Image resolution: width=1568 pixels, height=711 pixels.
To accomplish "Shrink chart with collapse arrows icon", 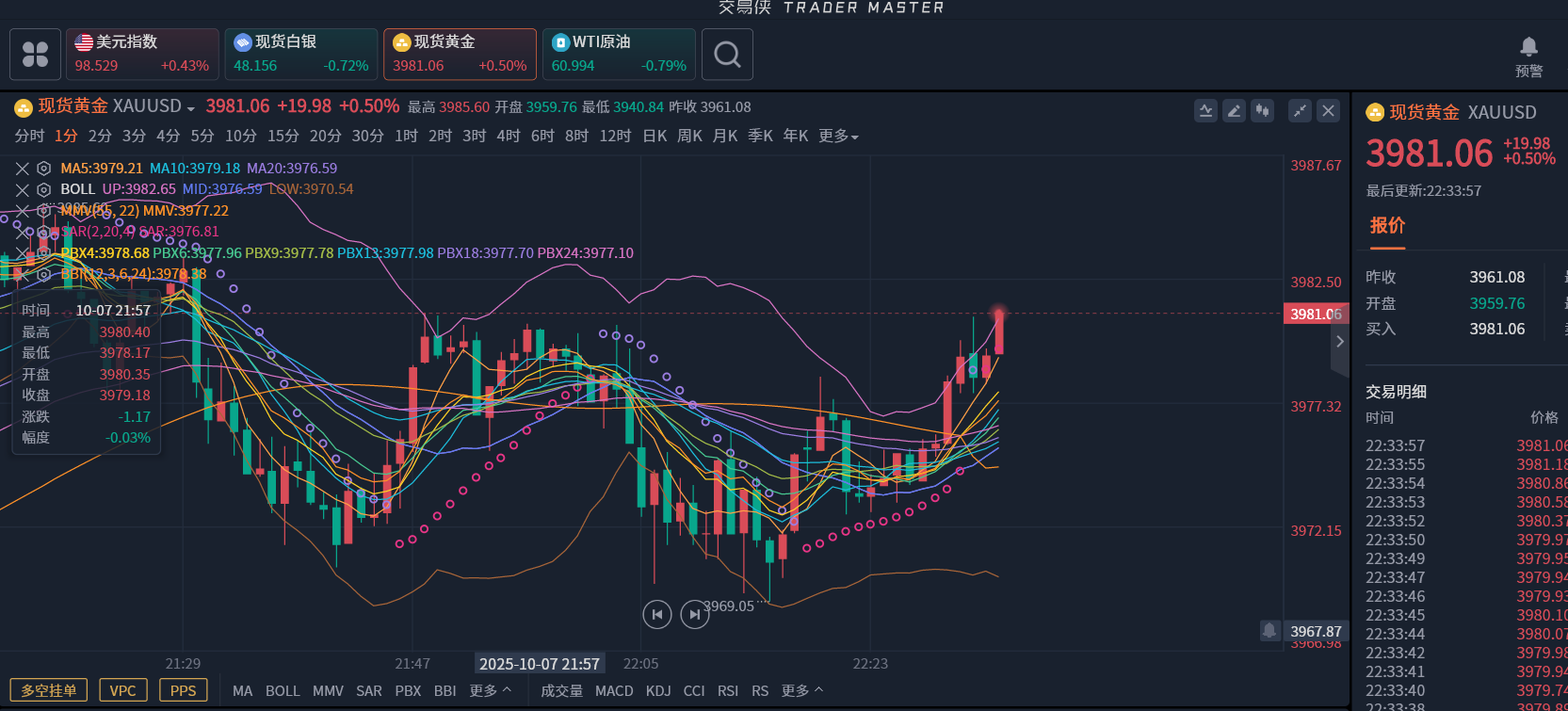I will pyautogui.click(x=1300, y=111).
